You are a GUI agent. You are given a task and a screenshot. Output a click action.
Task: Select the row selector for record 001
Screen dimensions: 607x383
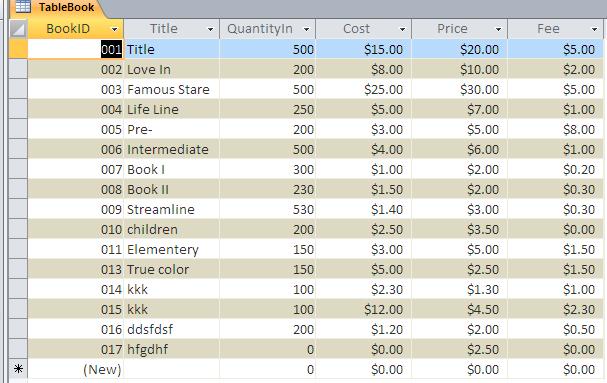coord(18,49)
